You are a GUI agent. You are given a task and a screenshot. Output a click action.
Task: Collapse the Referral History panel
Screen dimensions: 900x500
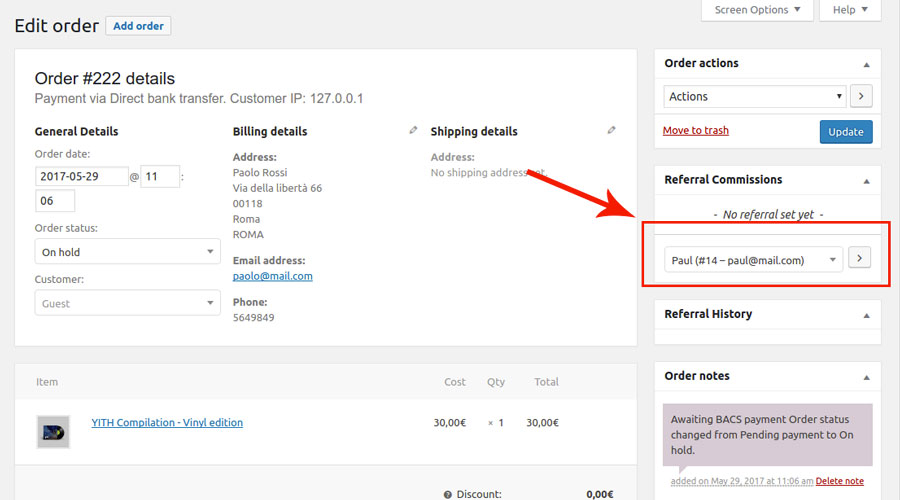click(x=866, y=315)
